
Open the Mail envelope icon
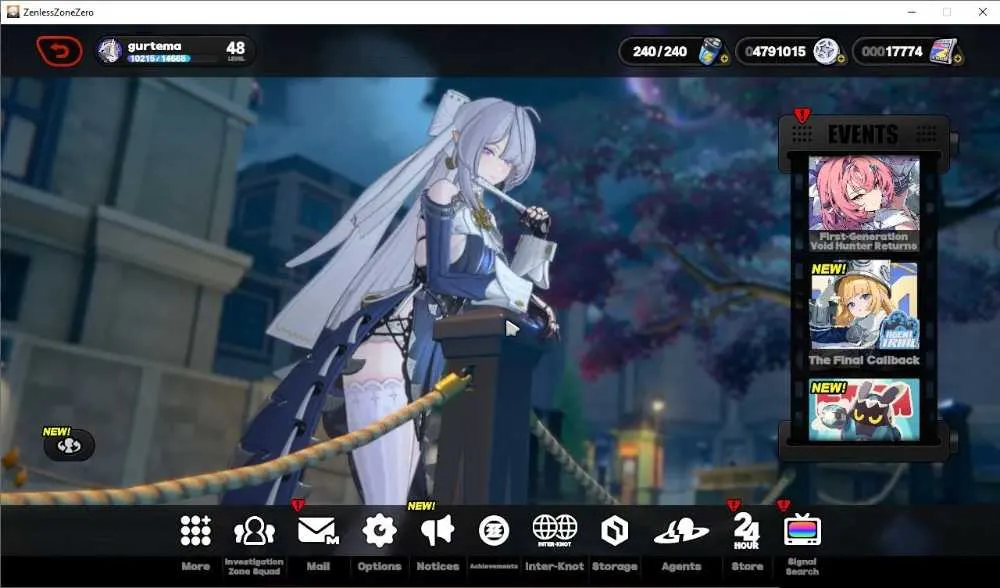pyautogui.click(x=318, y=531)
